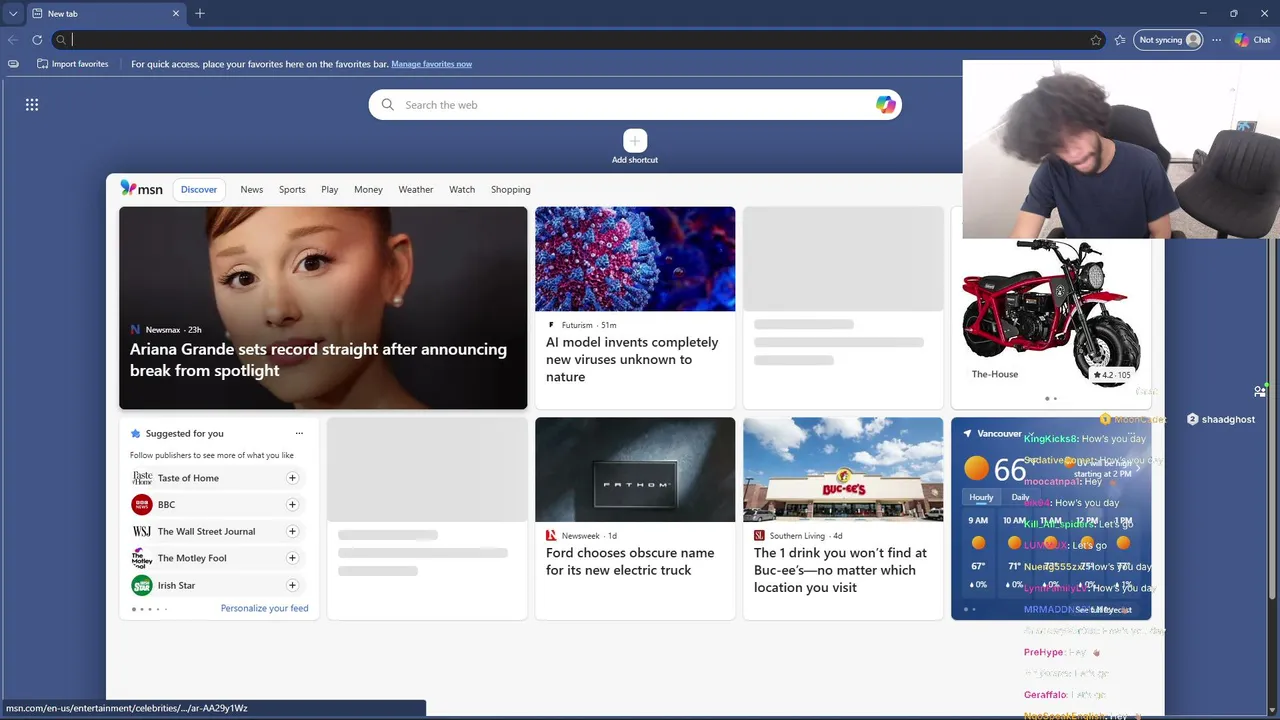Read Ford electric truck article
Viewport: 1280px width, 720px height.
(x=630, y=562)
